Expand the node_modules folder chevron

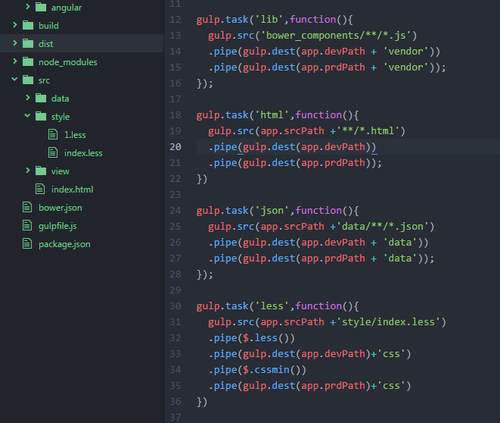pos(15,61)
